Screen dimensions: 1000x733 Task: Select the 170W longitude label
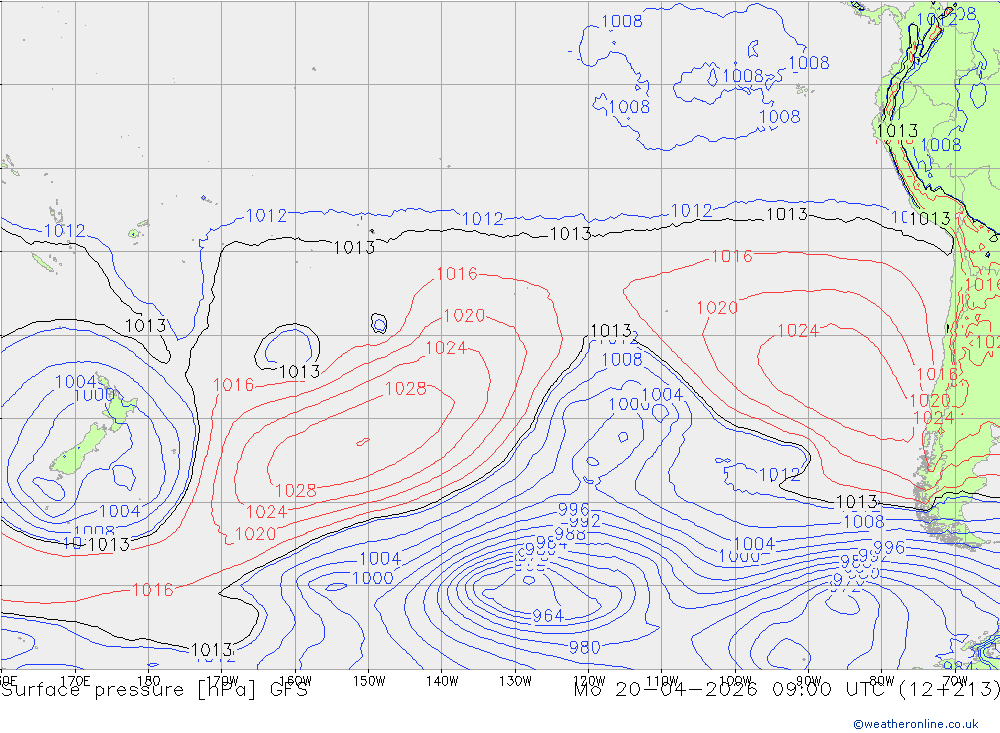[222, 681]
